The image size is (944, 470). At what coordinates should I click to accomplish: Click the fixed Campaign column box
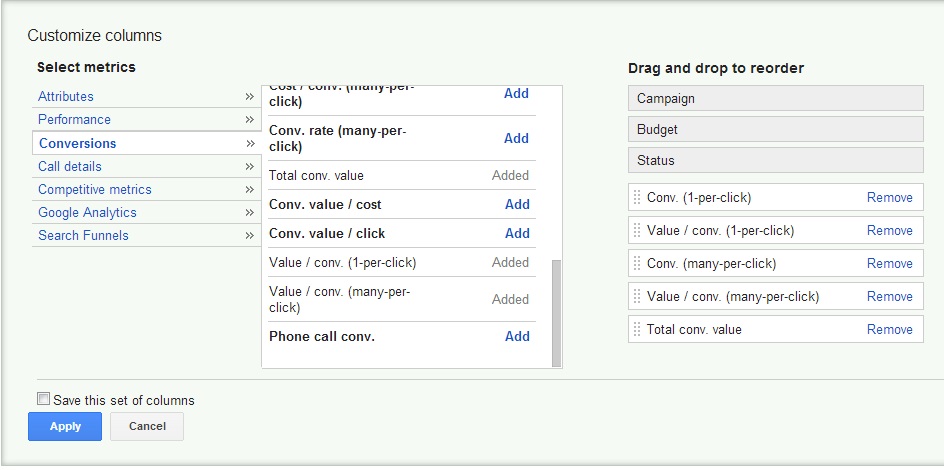point(775,98)
